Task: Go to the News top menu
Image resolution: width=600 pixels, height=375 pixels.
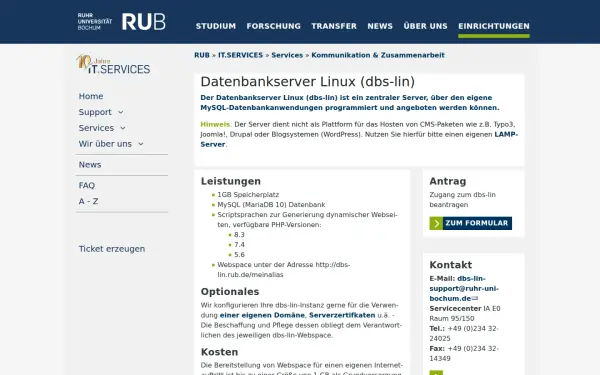Action: pyautogui.click(x=380, y=26)
